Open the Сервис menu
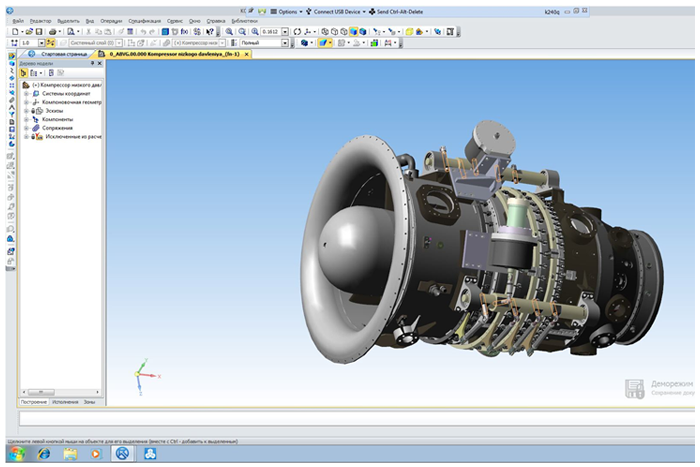The width and height of the screenshot is (700, 467). click(175, 21)
